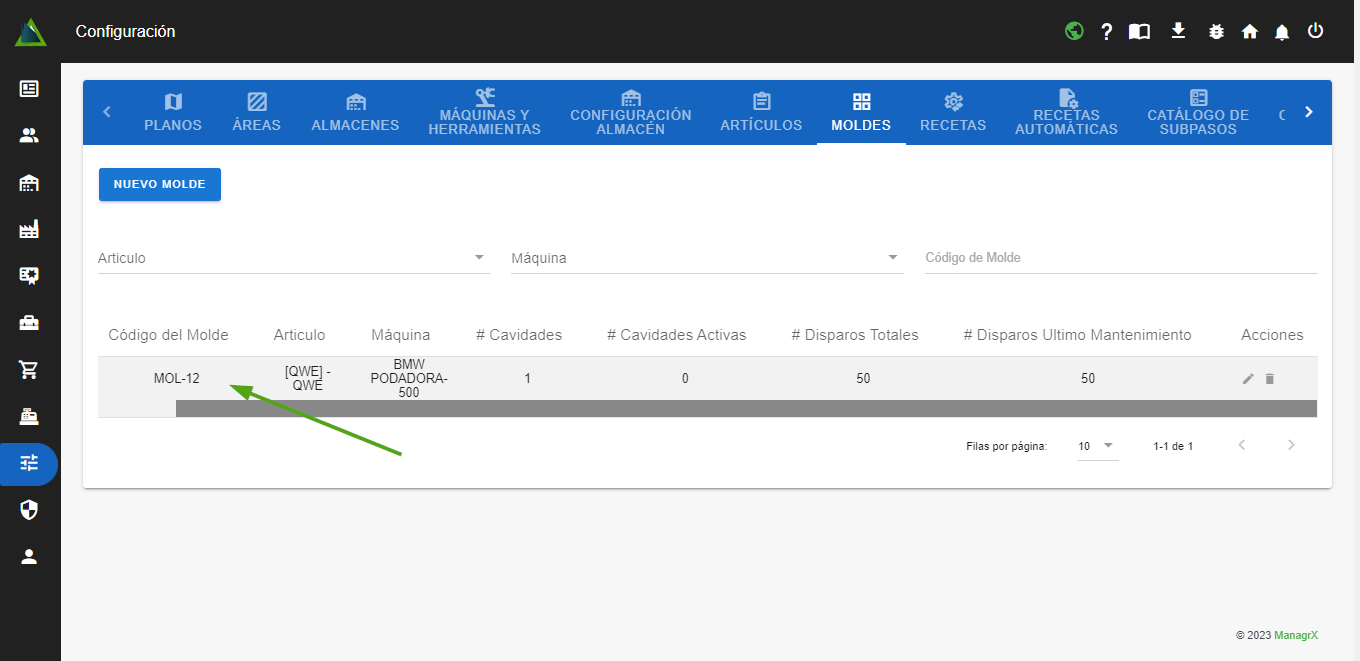Click the green globe language icon
The height and width of the screenshot is (661, 1360).
1074,31
